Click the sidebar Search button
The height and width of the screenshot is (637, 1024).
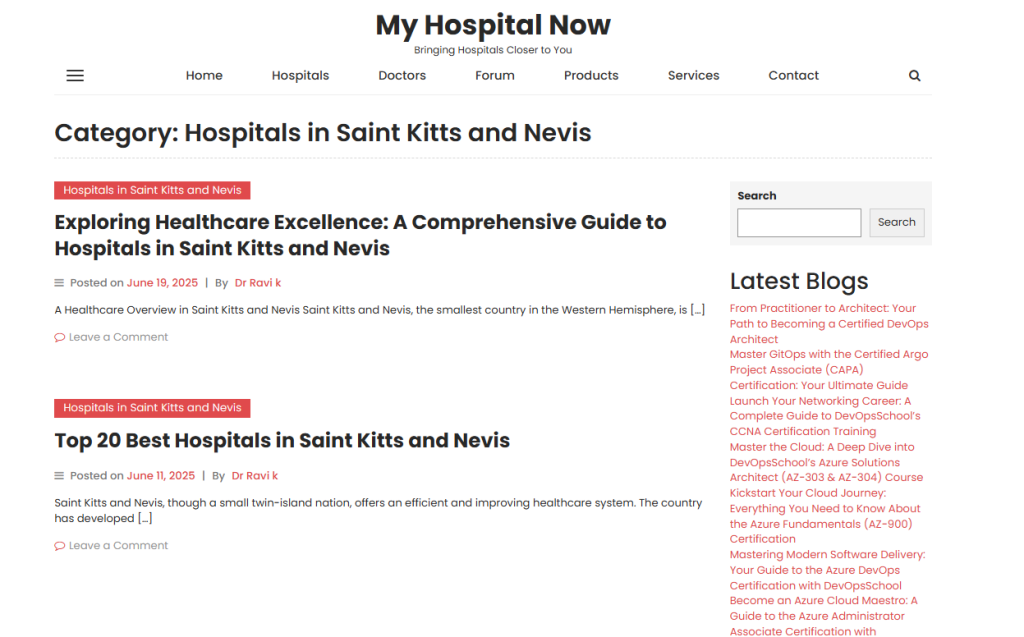pos(897,222)
